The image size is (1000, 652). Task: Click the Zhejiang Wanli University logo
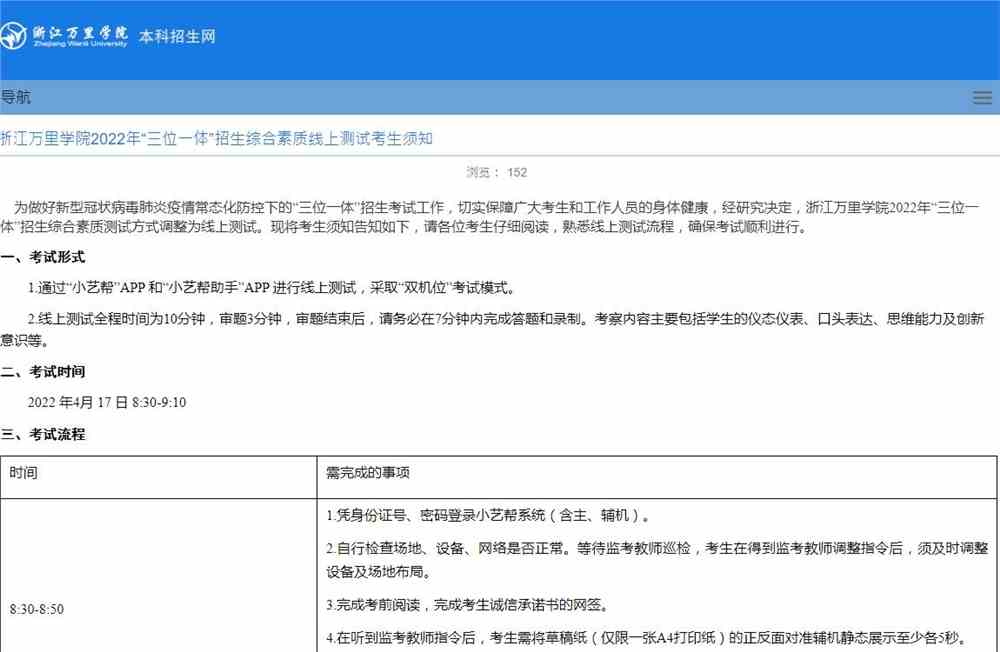[x=64, y=35]
